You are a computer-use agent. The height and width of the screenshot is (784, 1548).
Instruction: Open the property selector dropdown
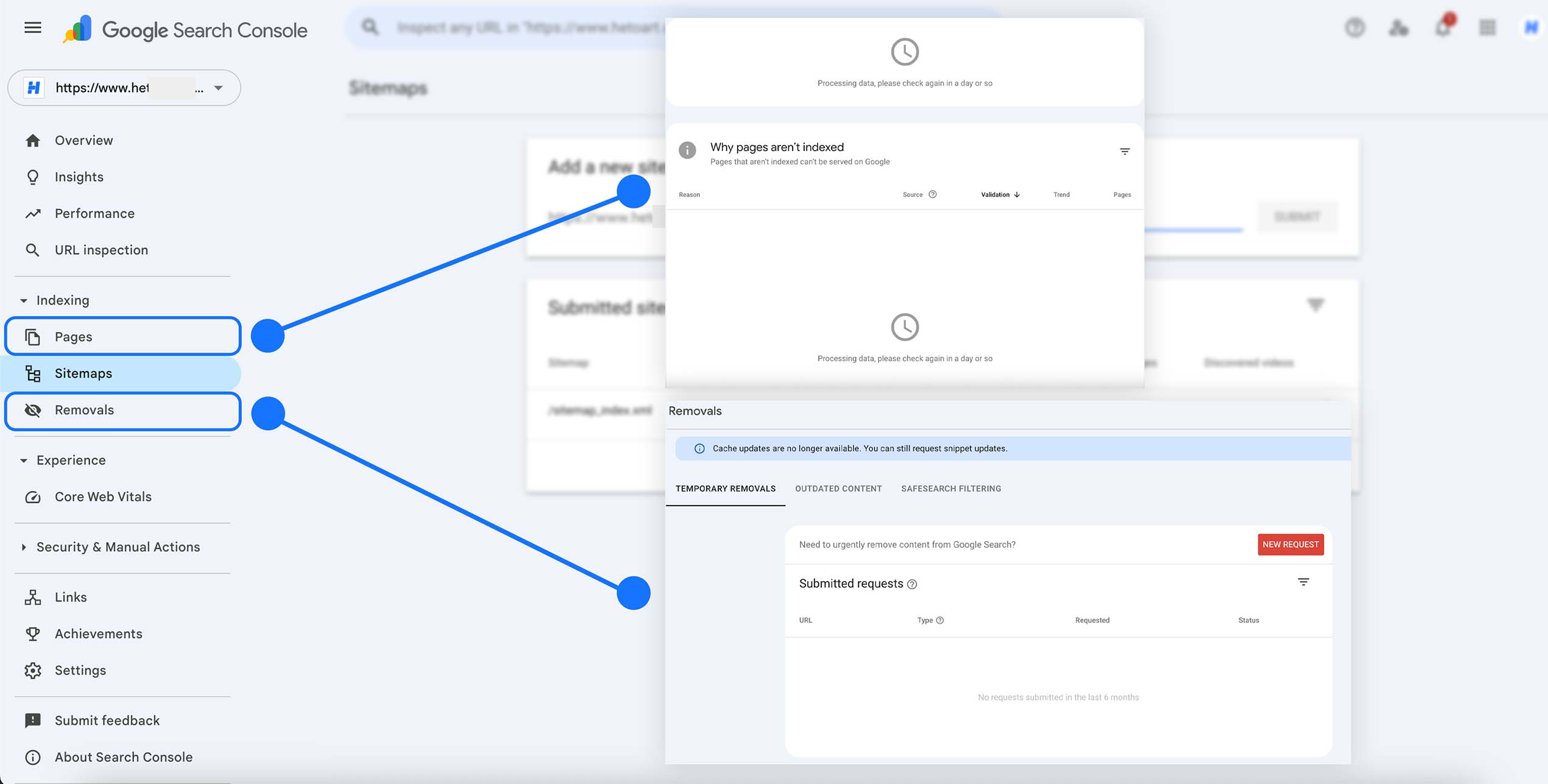pyautogui.click(x=218, y=88)
